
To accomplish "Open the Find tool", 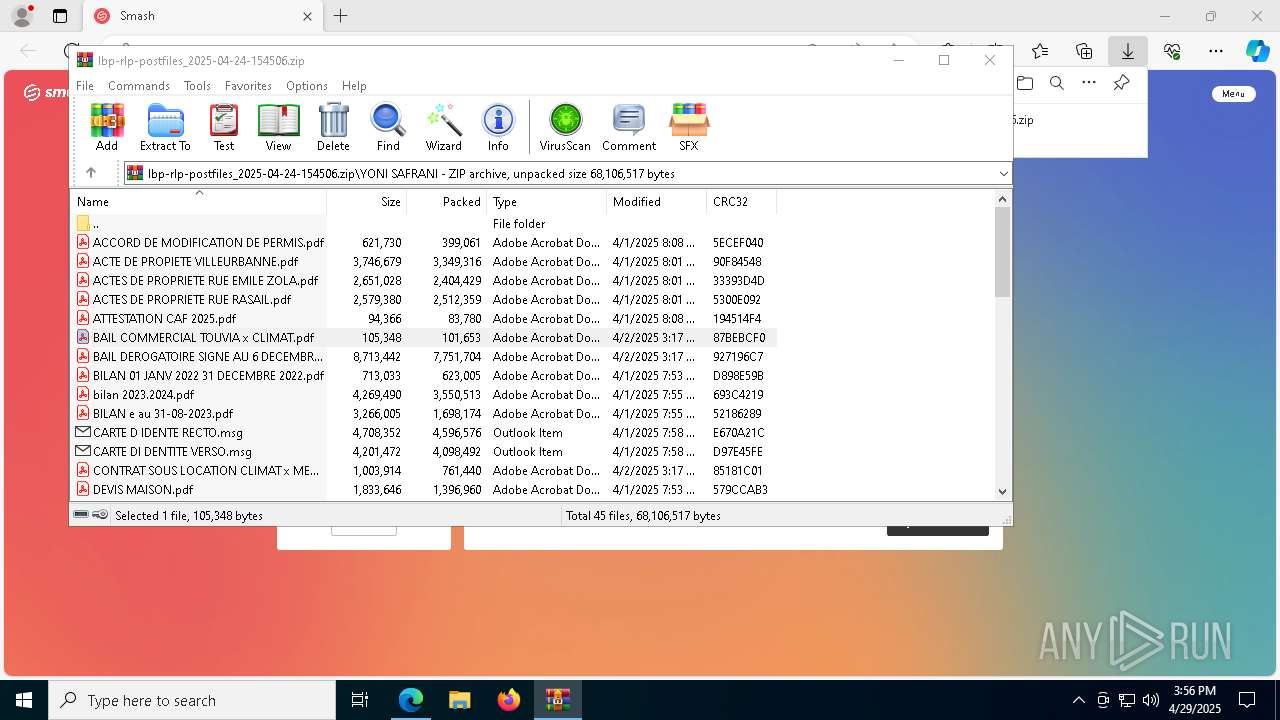I will (388, 127).
